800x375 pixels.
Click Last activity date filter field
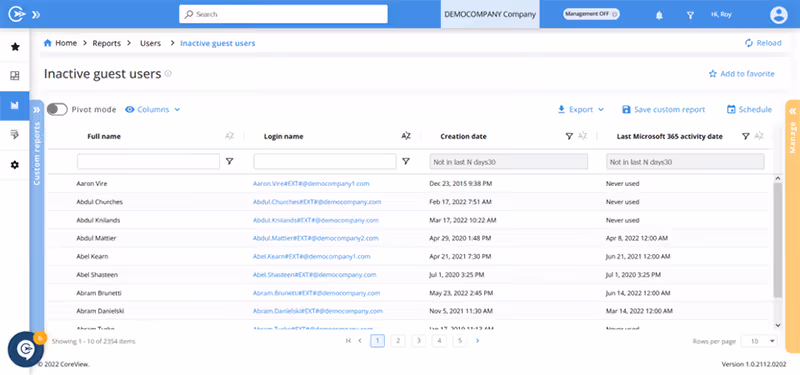(685, 162)
